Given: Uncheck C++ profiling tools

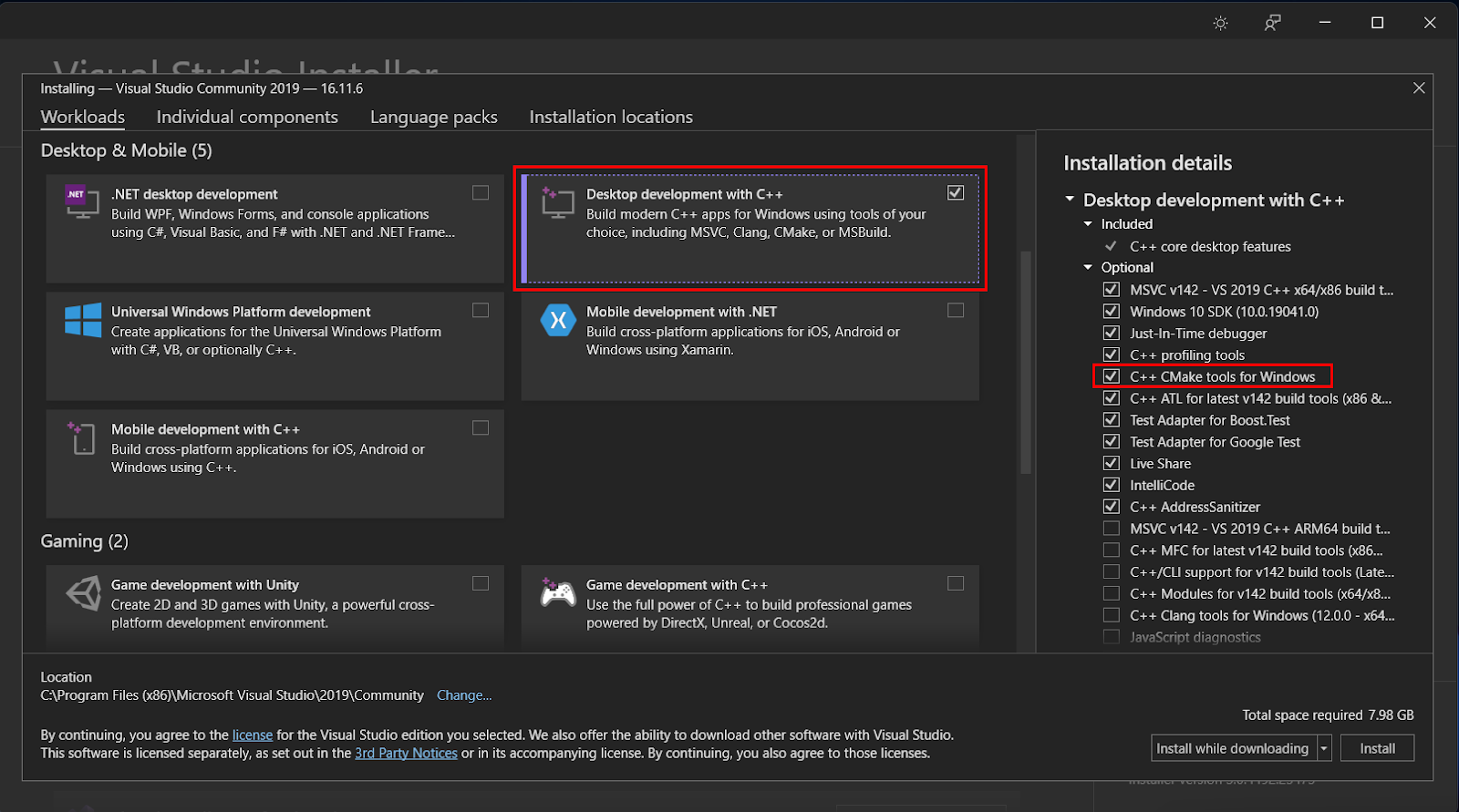Looking at the screenshot, I should [1112, 355].
